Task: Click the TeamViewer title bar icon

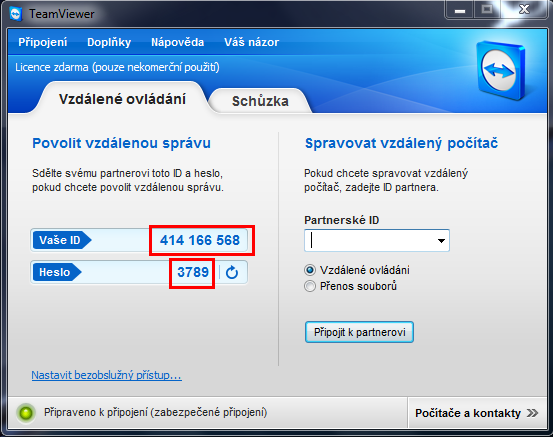Action: [16, 14]
